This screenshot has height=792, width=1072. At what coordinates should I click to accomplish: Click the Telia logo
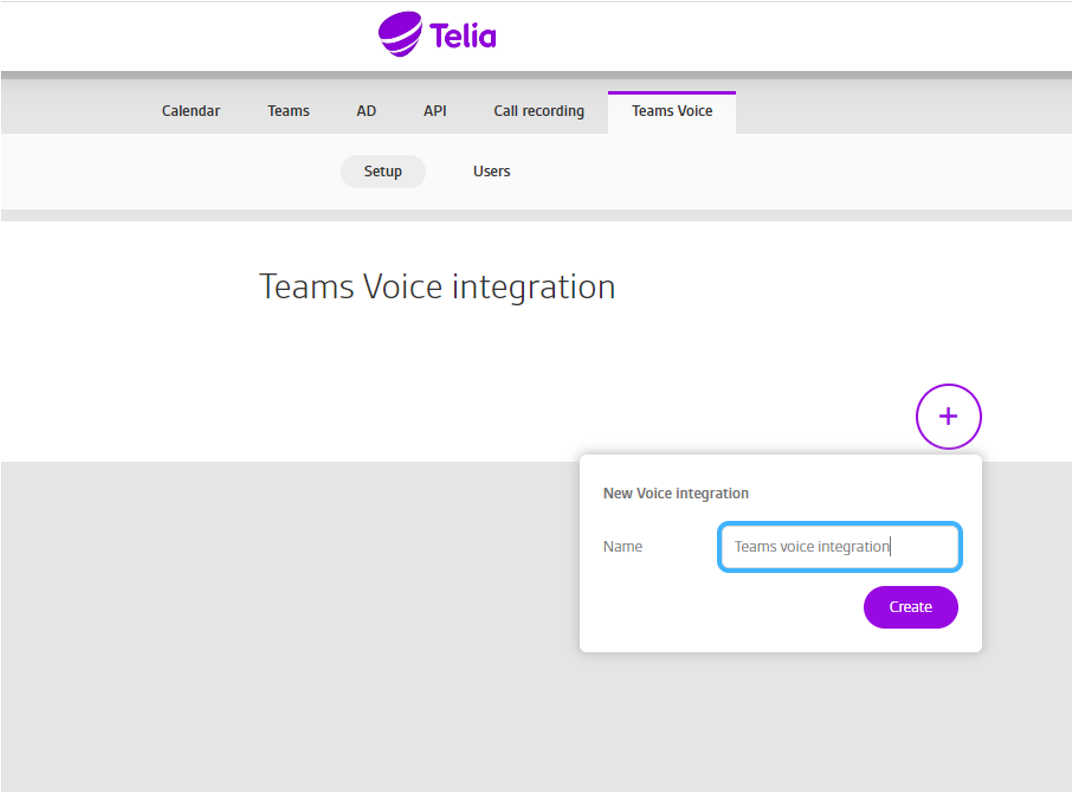438,34
